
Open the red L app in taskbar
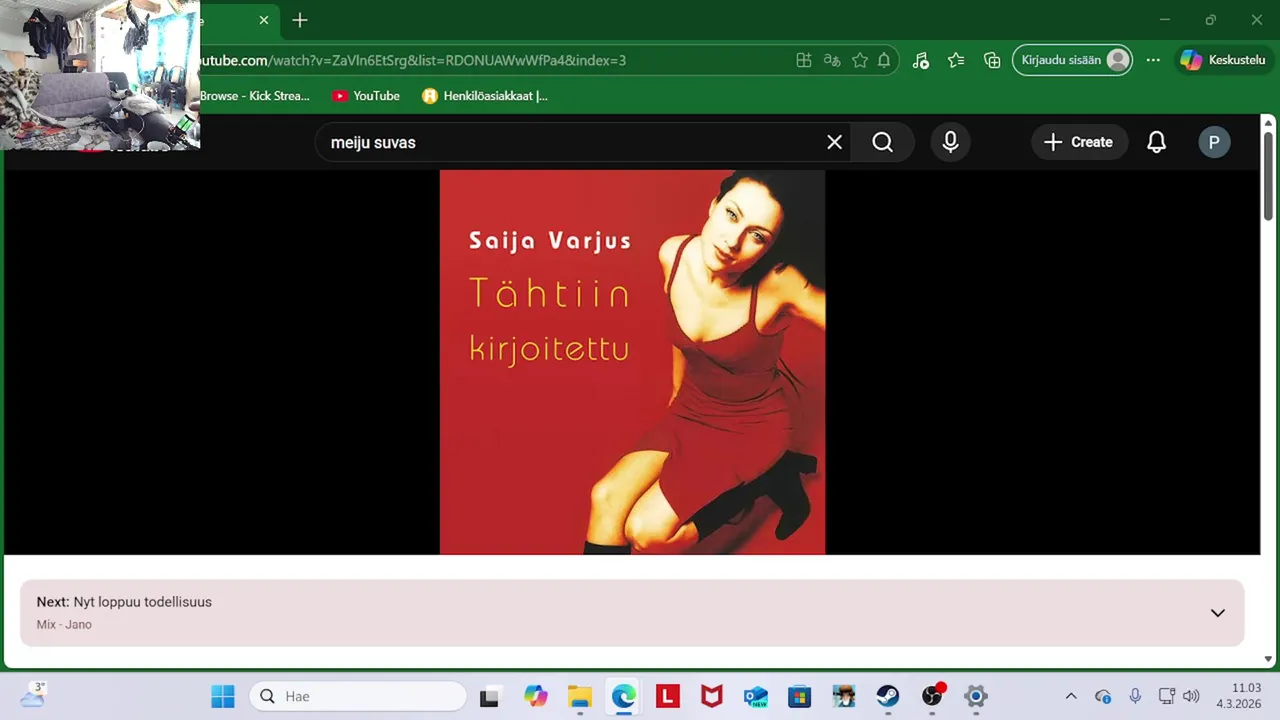[x=668, y=696]
